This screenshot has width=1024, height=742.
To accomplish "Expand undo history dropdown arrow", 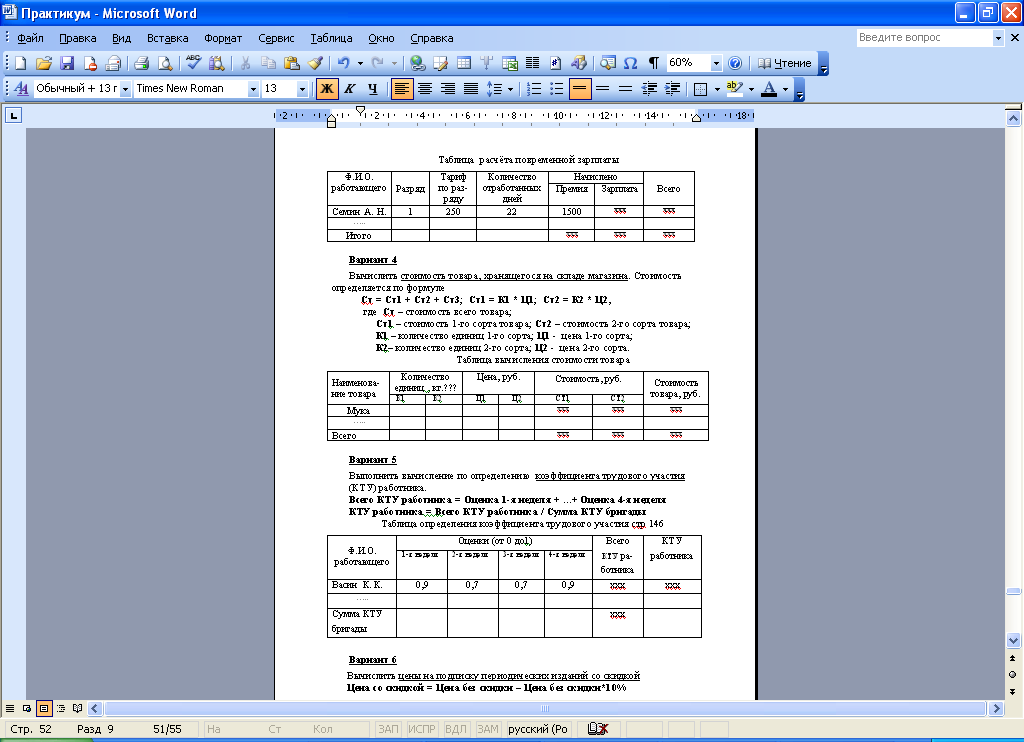I will click(x=360, y=63).
